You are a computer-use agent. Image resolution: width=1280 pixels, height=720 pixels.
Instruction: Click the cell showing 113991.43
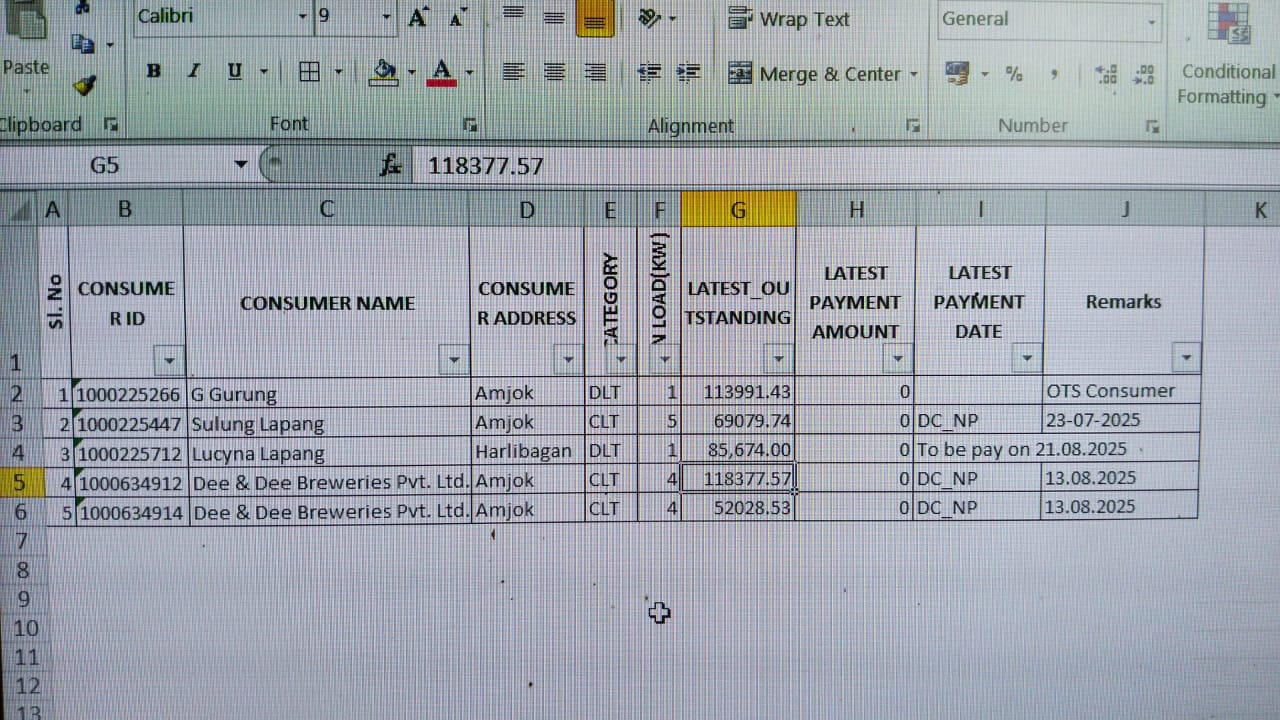tap(739, 392)
